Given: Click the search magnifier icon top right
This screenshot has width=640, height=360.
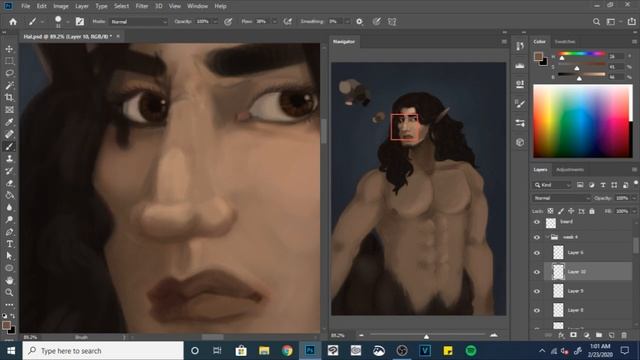Looking at the screenshot, I should click(x=596, y=22).
